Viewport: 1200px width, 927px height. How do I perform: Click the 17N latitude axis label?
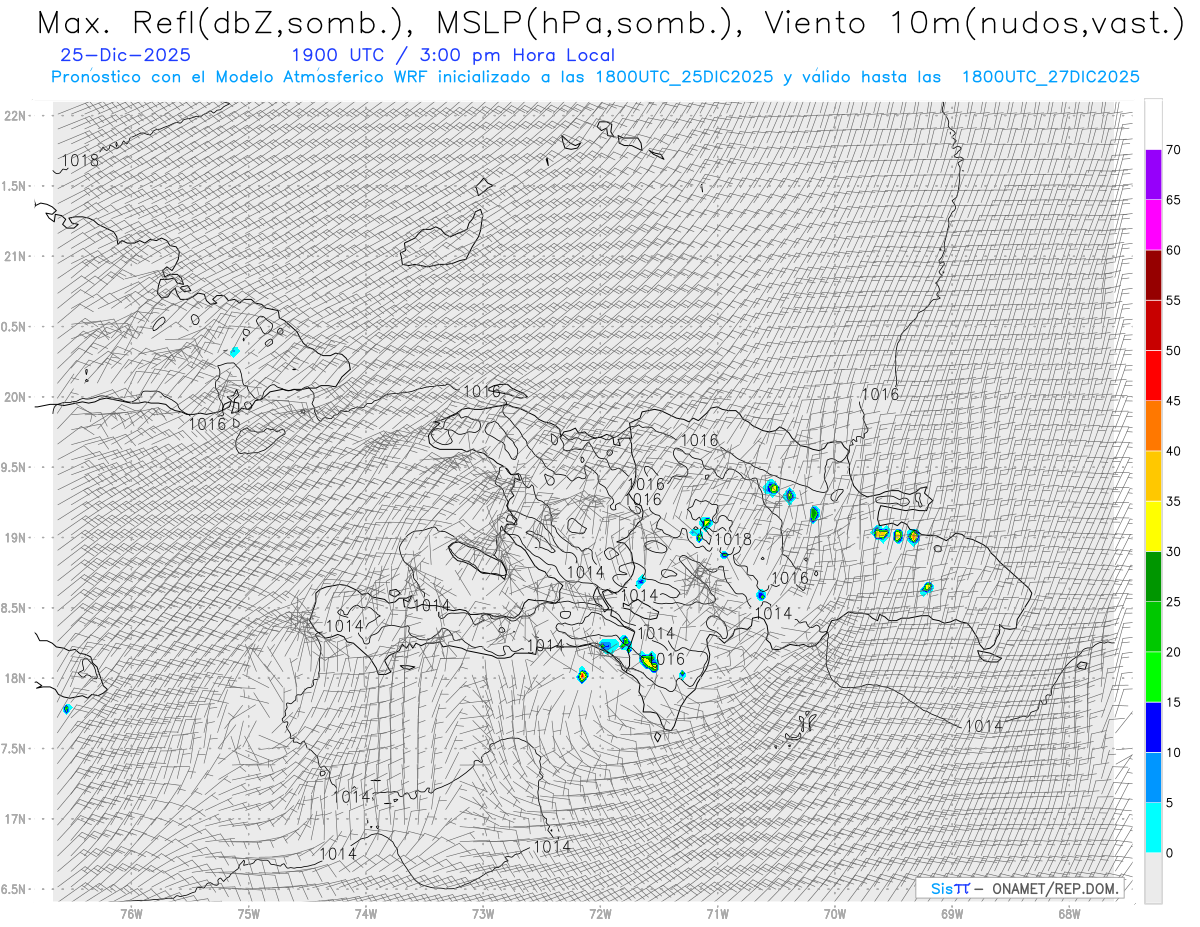click(x=14, y=819)
